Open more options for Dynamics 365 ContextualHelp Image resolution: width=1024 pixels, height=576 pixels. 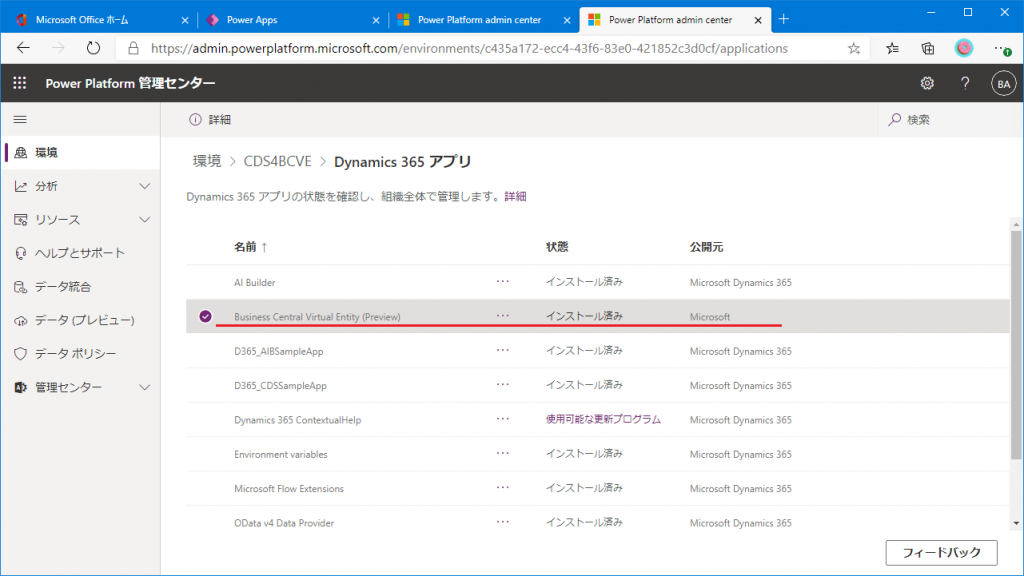502,419
